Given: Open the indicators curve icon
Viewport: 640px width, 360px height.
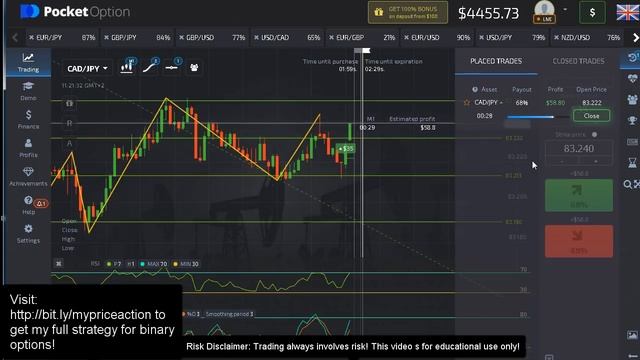Looking at the screenshot, I should click(x=150, y=67).
